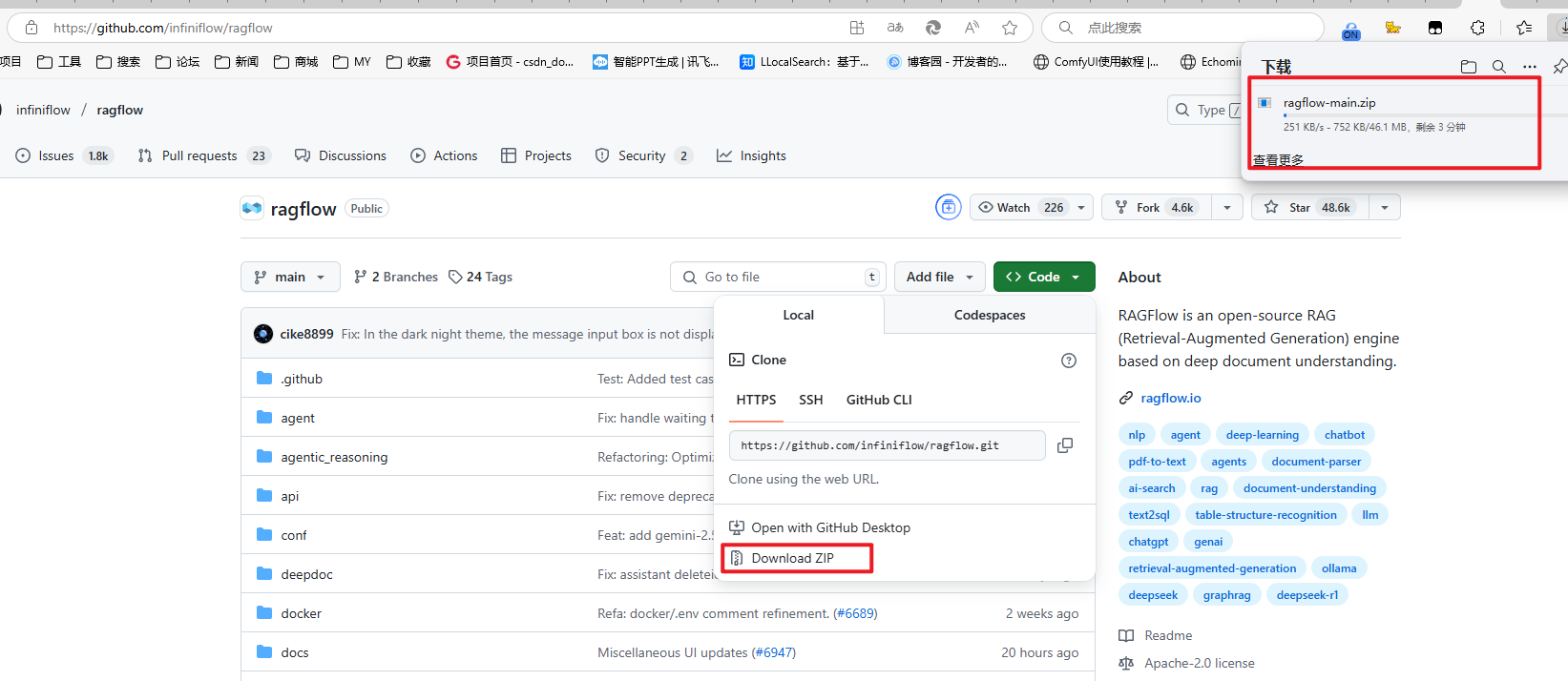Open the Security tab

[643, 155]
